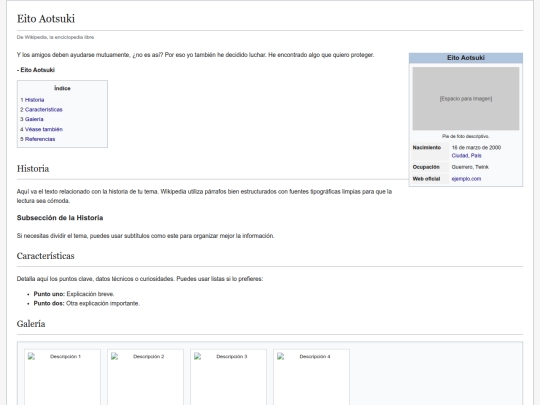Open Referencias from the table of contents
Image resolution: width=540 pixels, height=405 pixels.
(x=40, y=139)
